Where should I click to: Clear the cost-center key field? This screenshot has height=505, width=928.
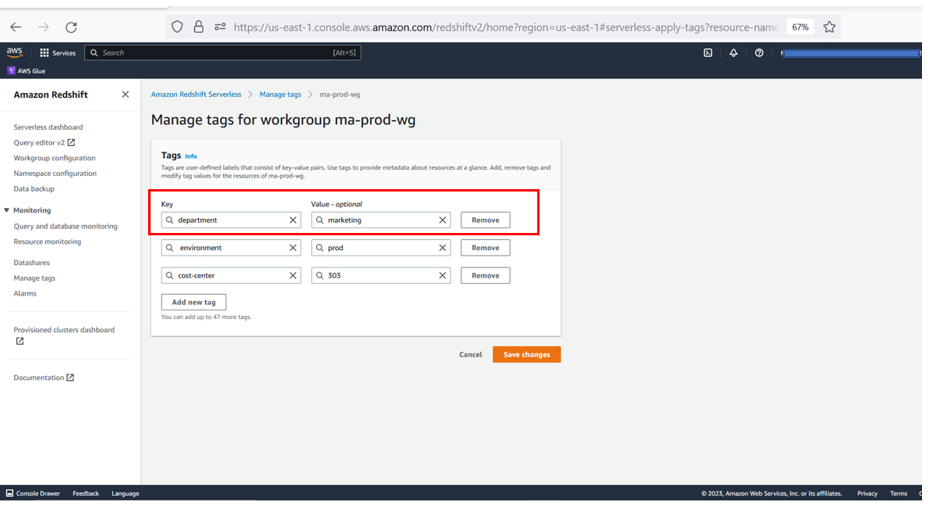[x=293, y=276]
